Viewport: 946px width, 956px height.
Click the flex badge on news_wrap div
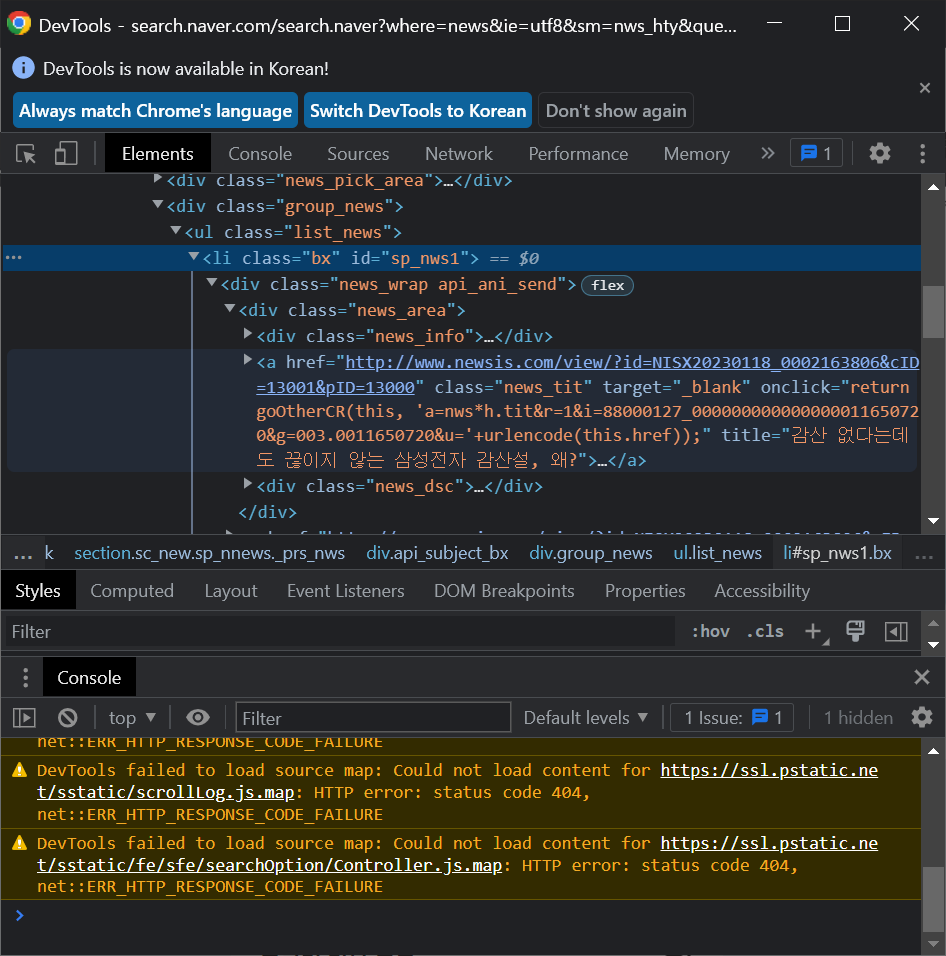pyautogui.click(x=607, y=285)
